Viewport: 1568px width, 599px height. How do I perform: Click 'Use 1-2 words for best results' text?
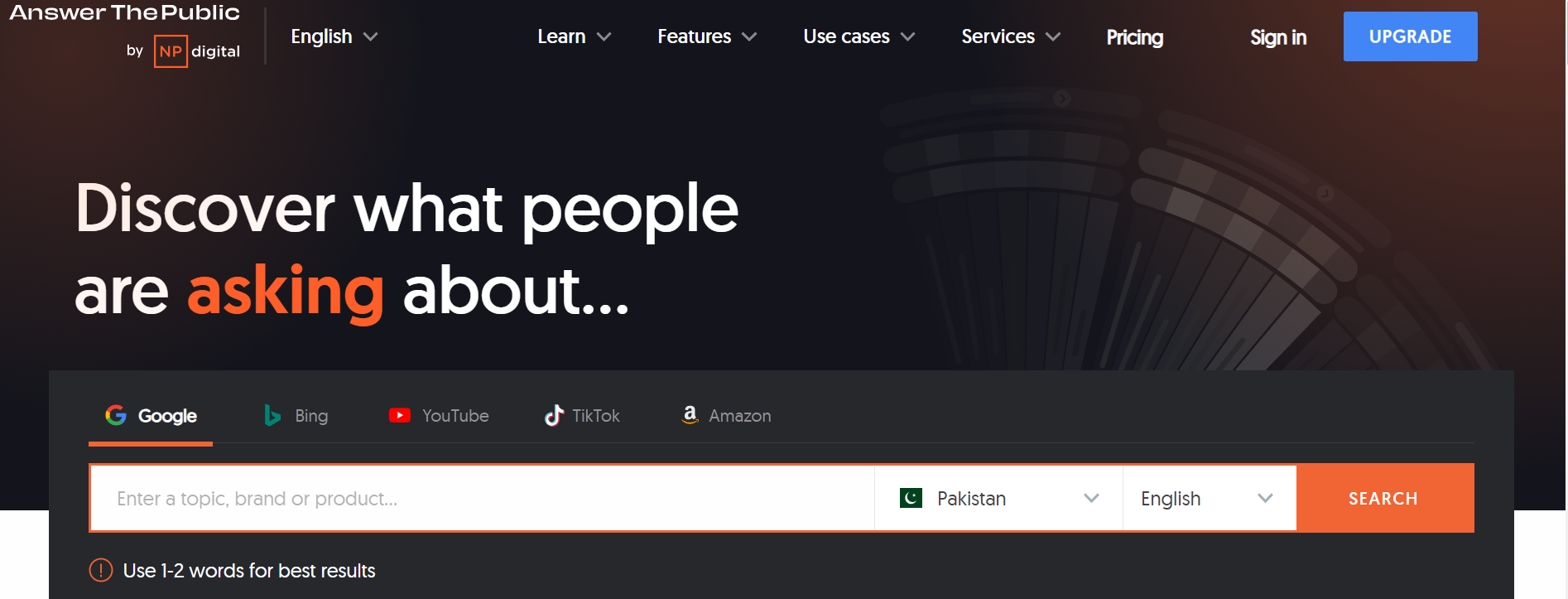click(x=249, y=571)
